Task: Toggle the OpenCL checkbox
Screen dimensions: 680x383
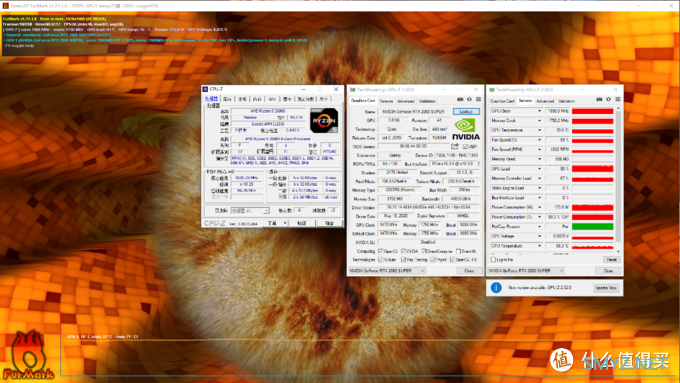Action: tap(381, 251)
